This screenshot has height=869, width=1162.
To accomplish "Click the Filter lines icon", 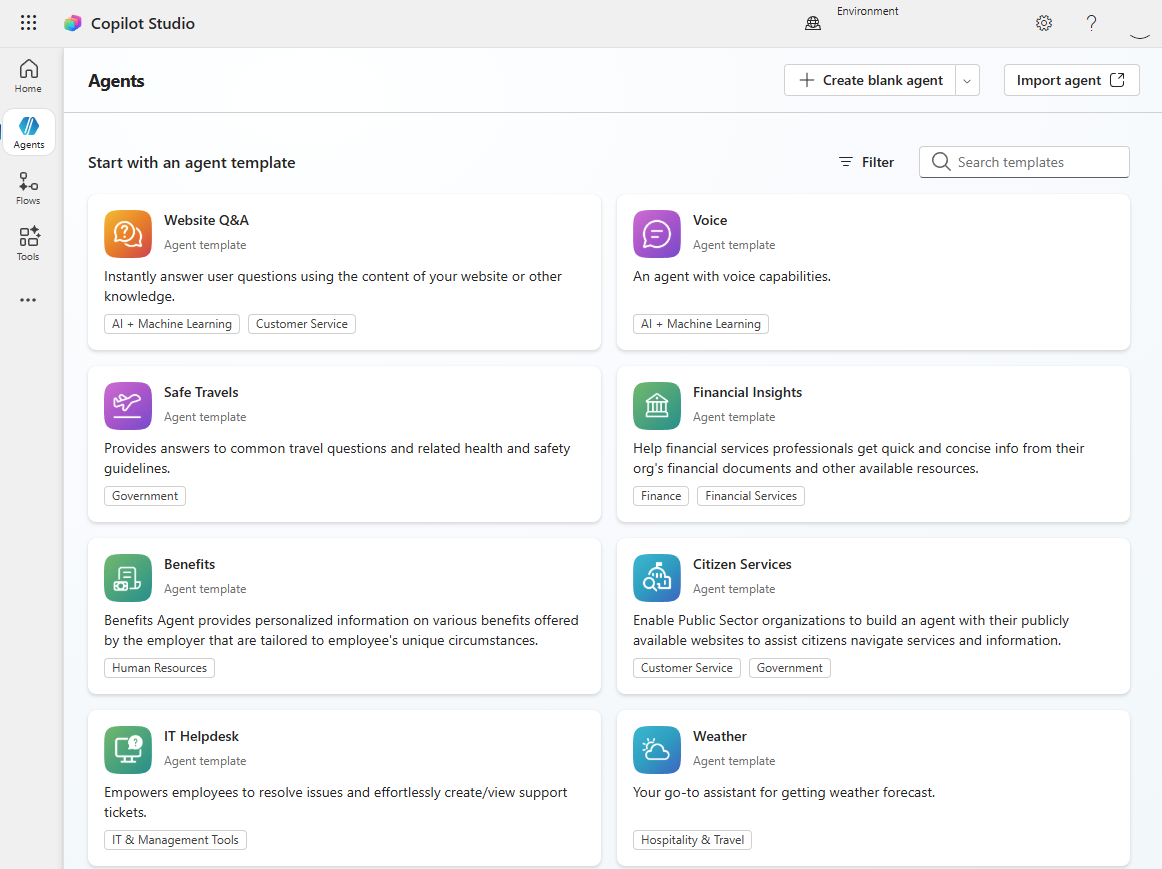I will [x=846, y=162].
